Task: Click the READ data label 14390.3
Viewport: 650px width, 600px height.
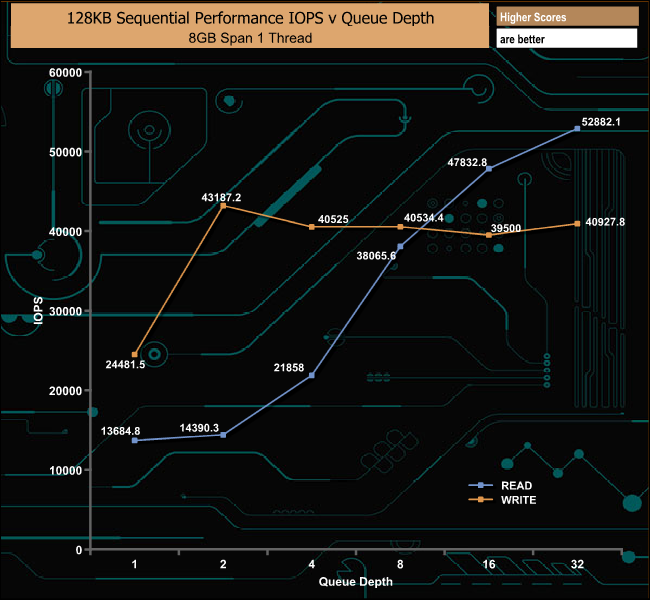Action: [199, 428]
